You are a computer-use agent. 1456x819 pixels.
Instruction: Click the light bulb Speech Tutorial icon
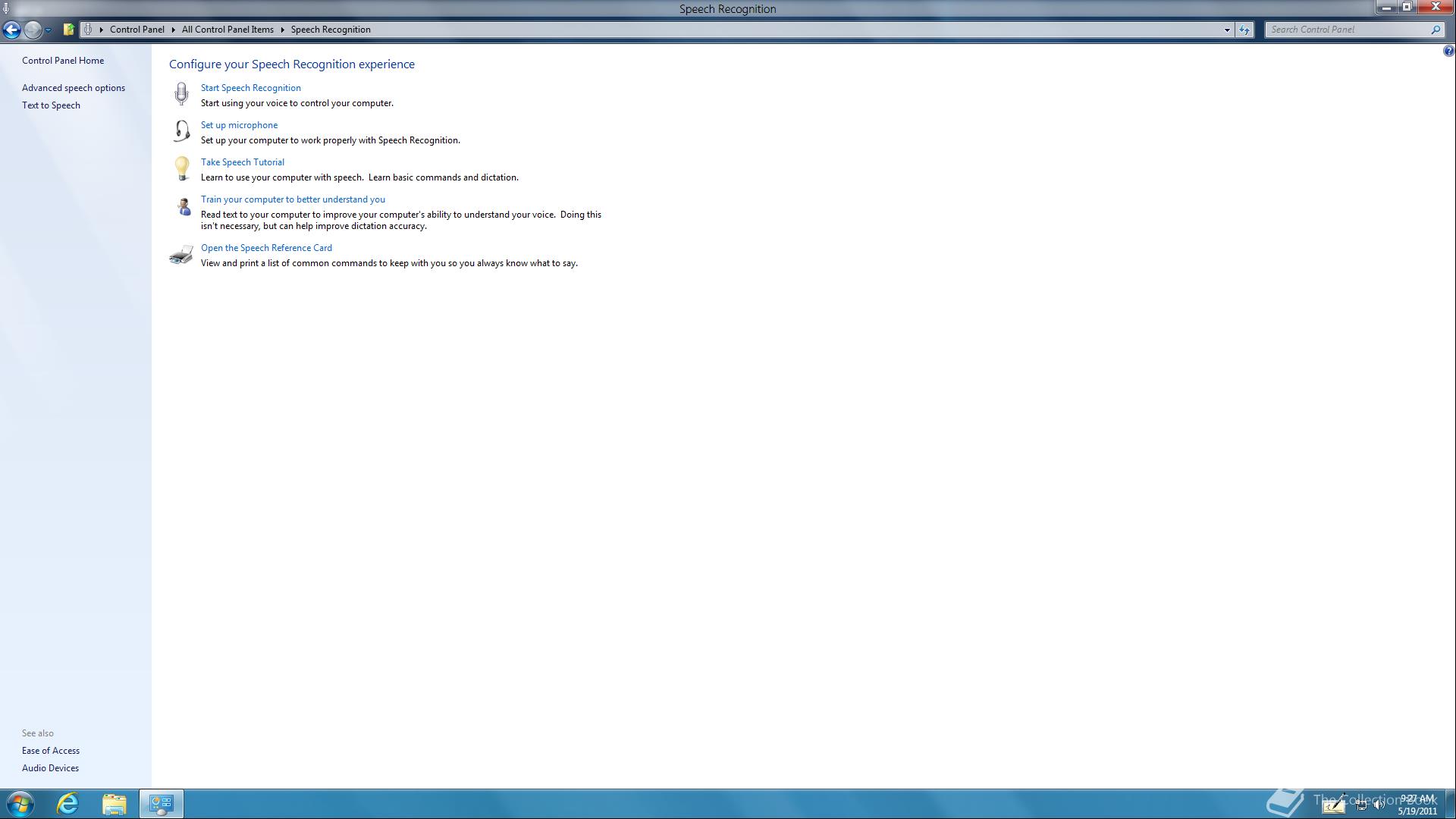[x=181, y=168]
